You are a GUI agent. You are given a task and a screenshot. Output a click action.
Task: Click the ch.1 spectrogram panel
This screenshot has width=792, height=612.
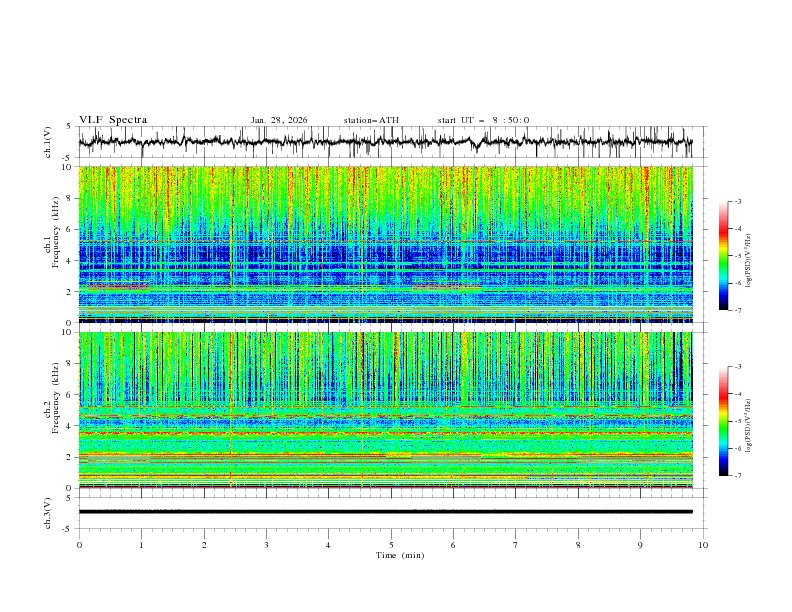click(x=386, y=244)
